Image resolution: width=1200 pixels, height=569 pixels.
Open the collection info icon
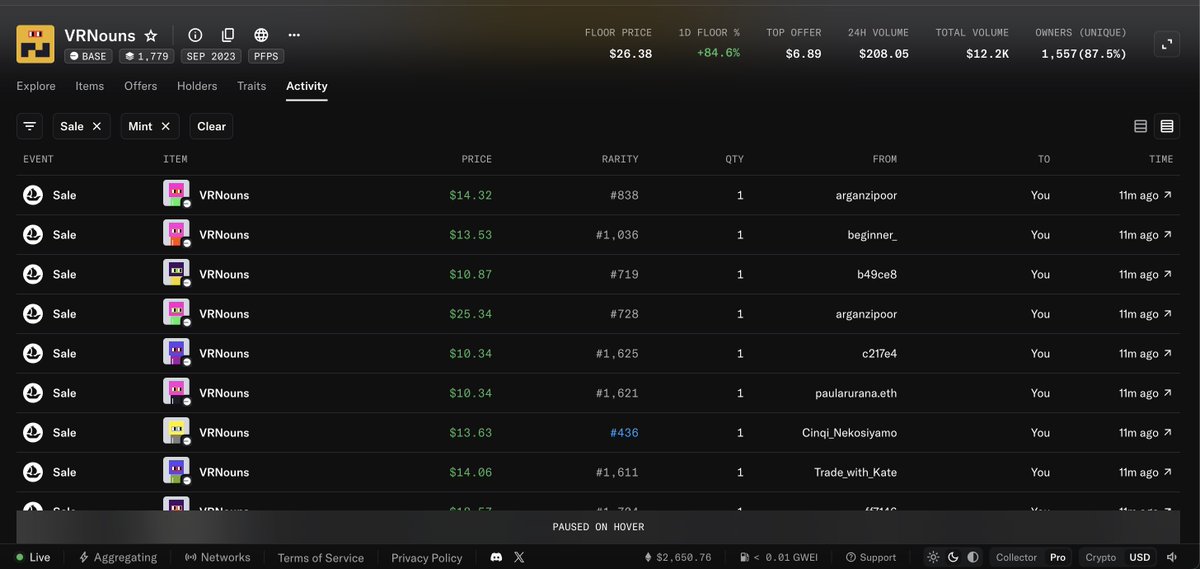pos(195,35)
